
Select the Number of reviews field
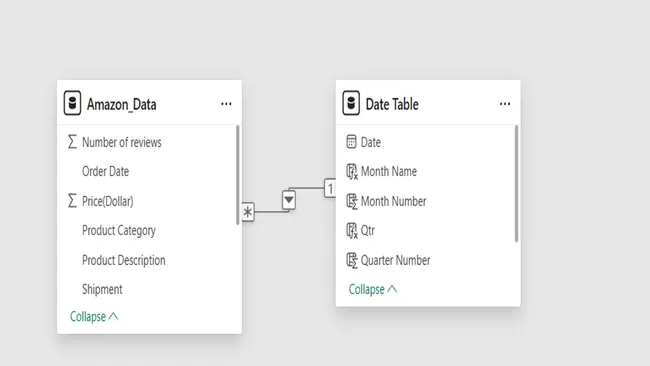click(x=122, y=142)
